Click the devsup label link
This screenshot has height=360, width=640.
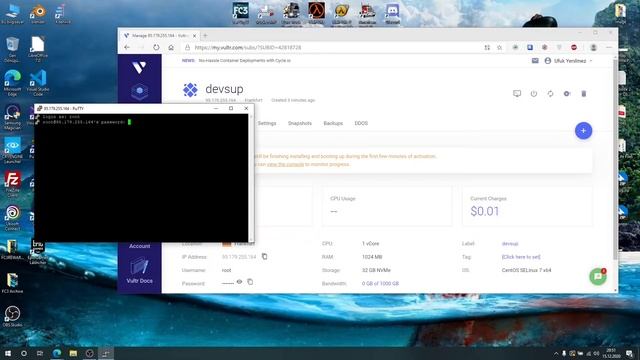510,243
